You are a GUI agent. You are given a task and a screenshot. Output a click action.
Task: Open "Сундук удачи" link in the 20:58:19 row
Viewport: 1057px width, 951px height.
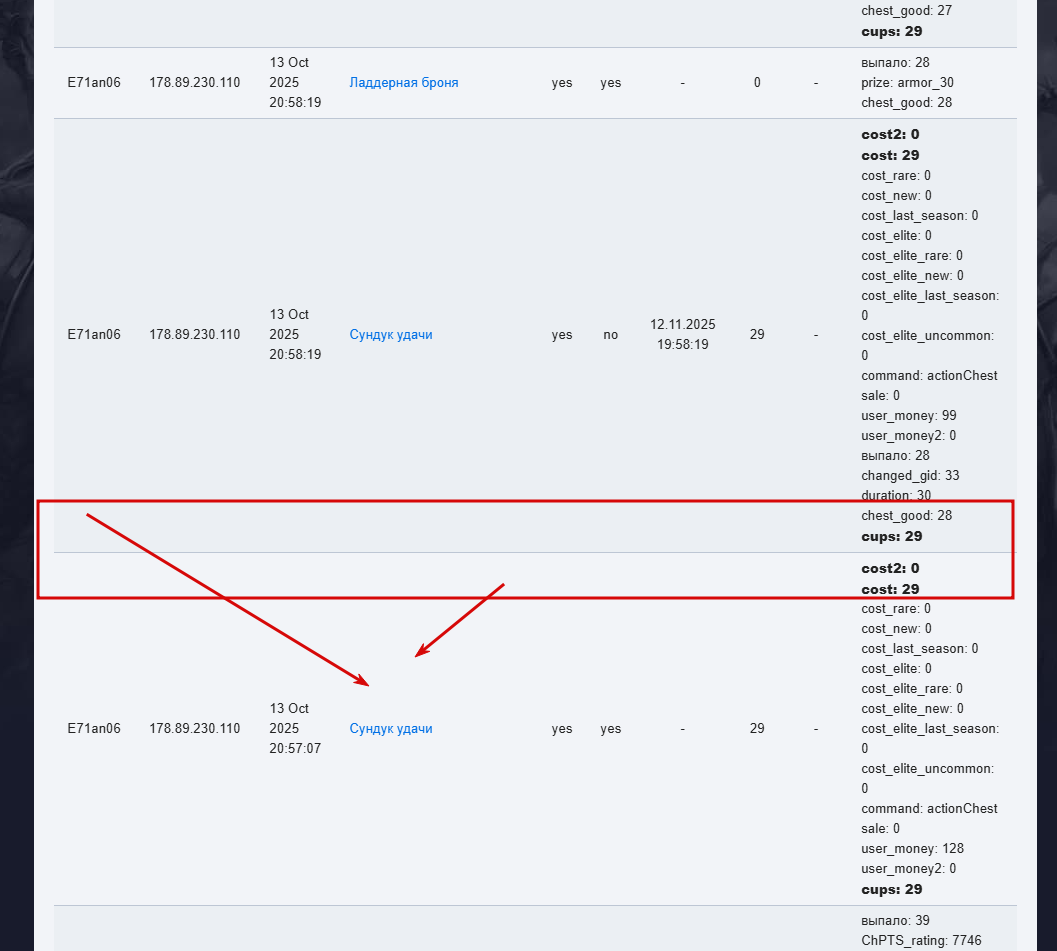click(391, 335)
